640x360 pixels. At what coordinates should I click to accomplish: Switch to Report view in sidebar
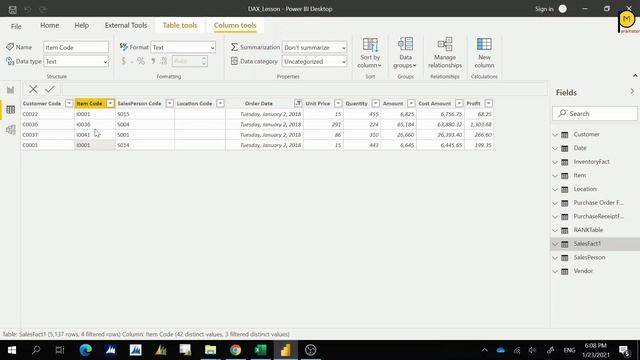tap(11, 90)
